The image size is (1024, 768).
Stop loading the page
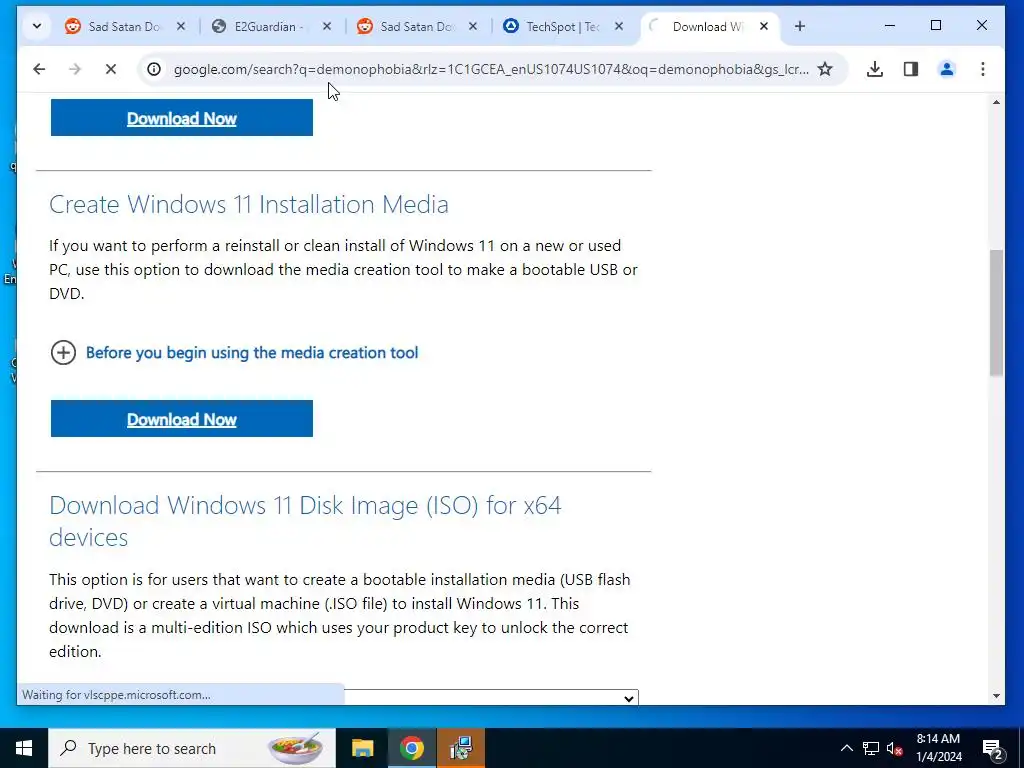point(111,69)
